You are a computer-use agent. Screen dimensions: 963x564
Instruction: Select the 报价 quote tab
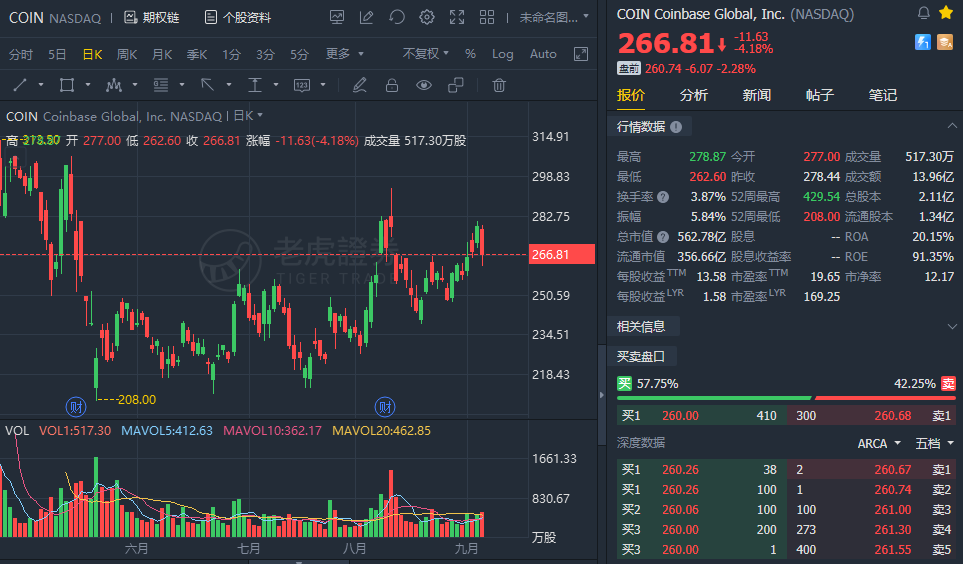631,95
